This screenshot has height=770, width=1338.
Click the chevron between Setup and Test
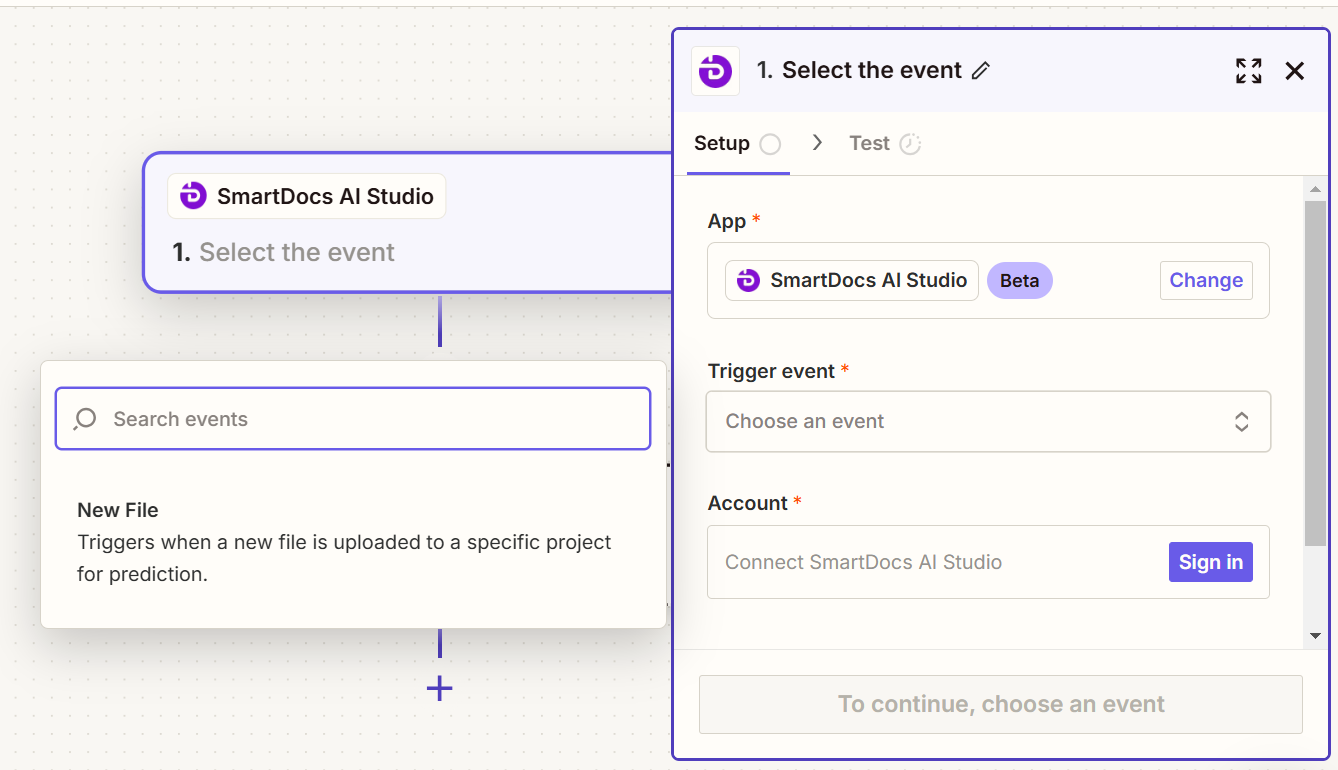pyautogui.click(x=817, y=143)
